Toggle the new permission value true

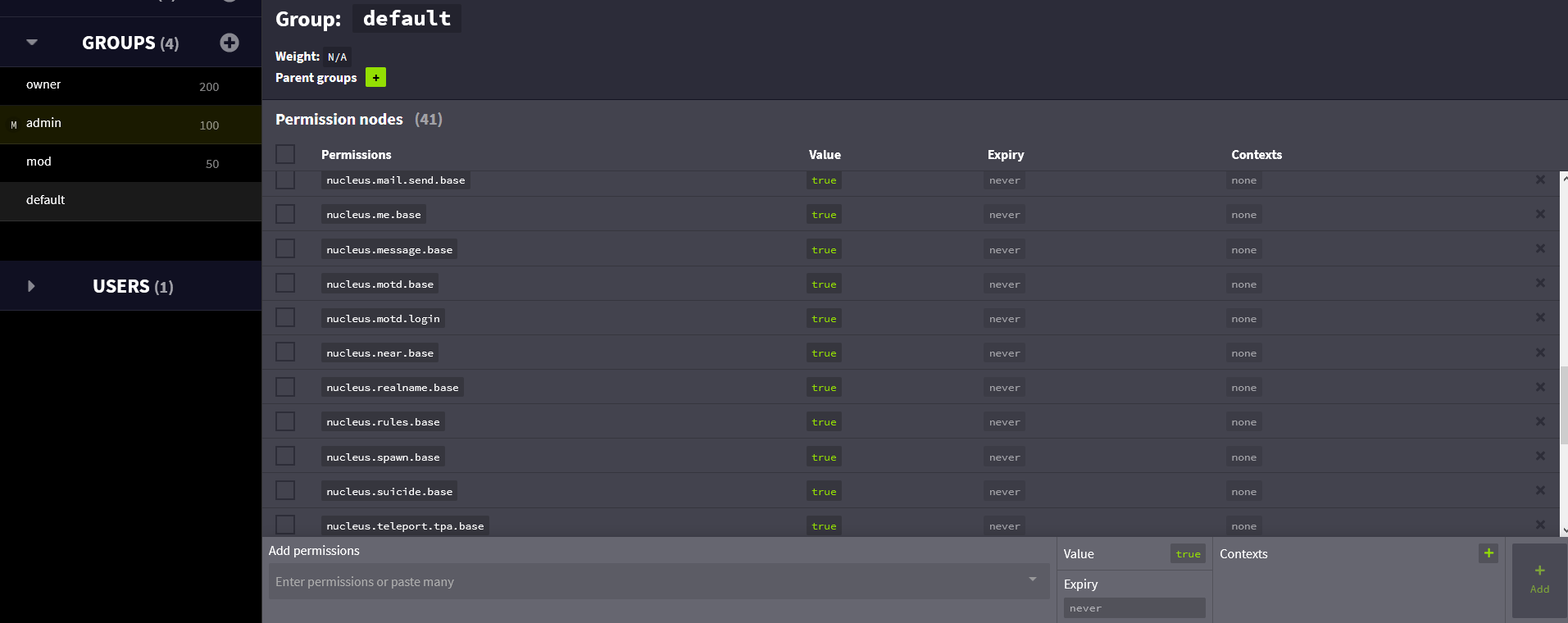click(1188, 554)
